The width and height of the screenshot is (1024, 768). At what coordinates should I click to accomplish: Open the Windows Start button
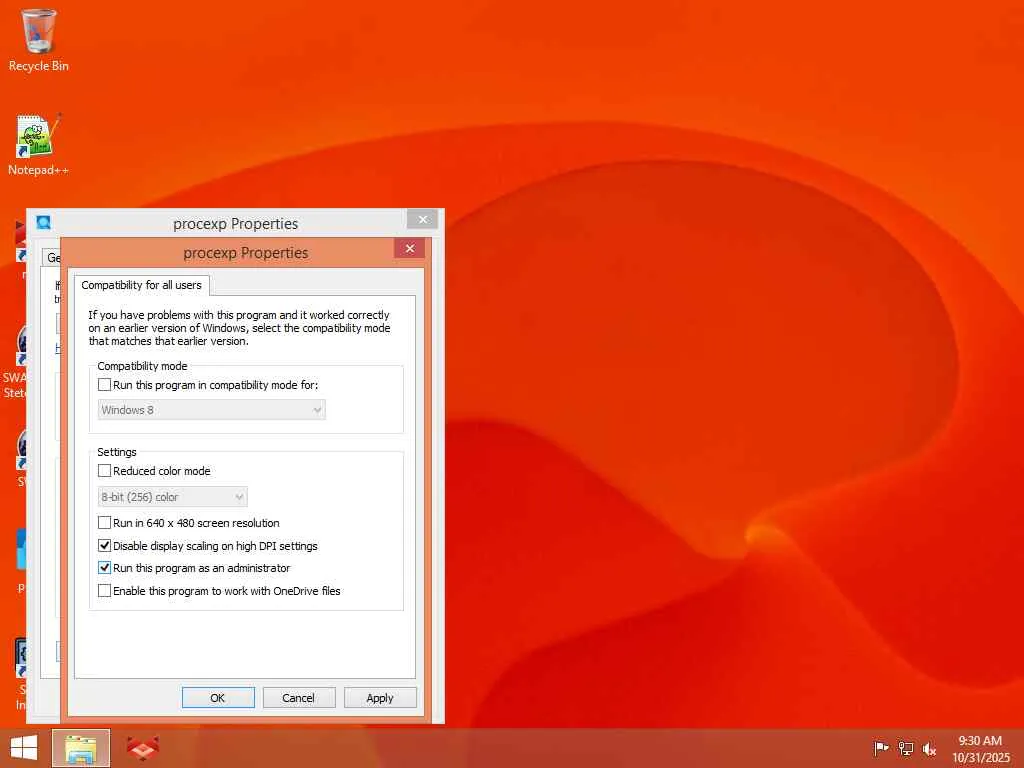click(24, 748)
